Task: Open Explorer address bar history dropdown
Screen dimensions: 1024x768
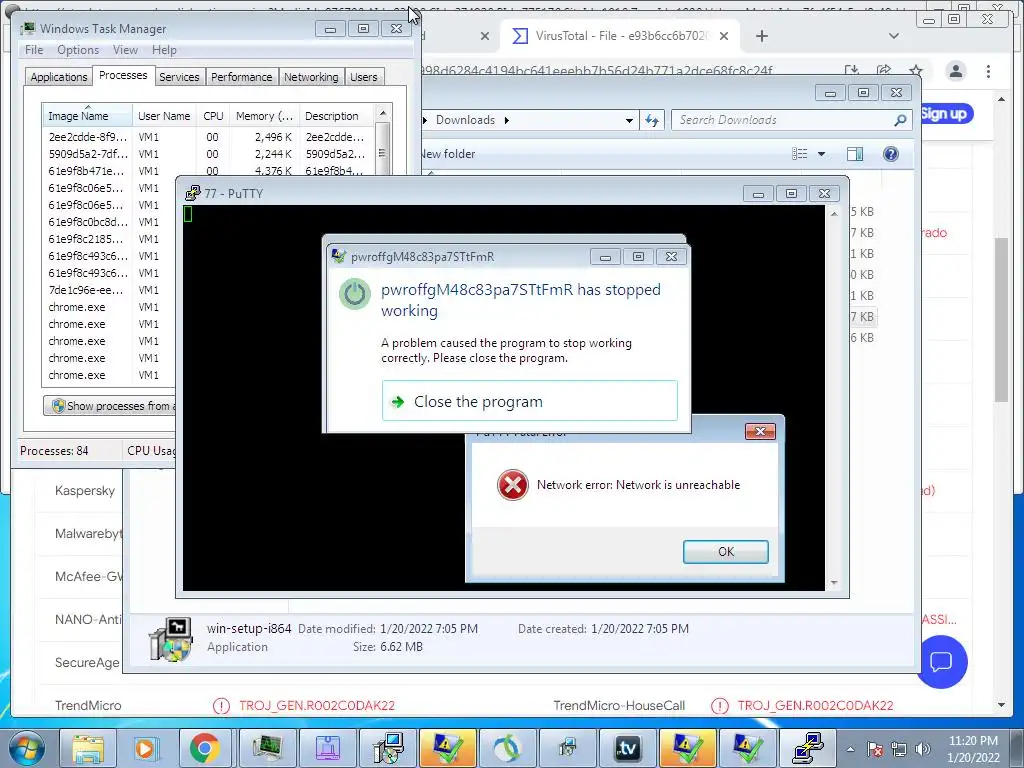Action: pos(629,120)
